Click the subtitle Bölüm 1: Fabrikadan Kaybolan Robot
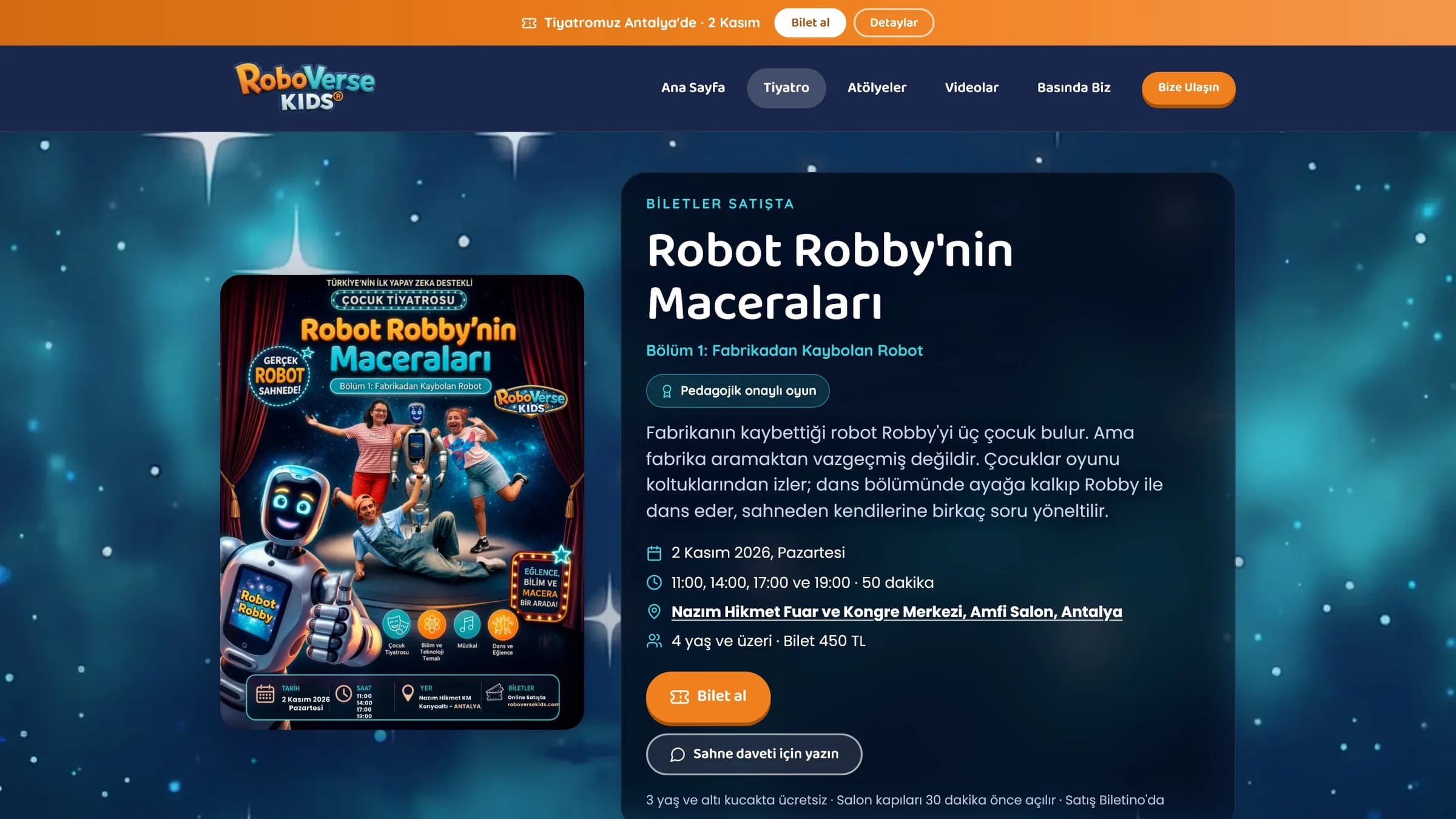 [784, 351]
